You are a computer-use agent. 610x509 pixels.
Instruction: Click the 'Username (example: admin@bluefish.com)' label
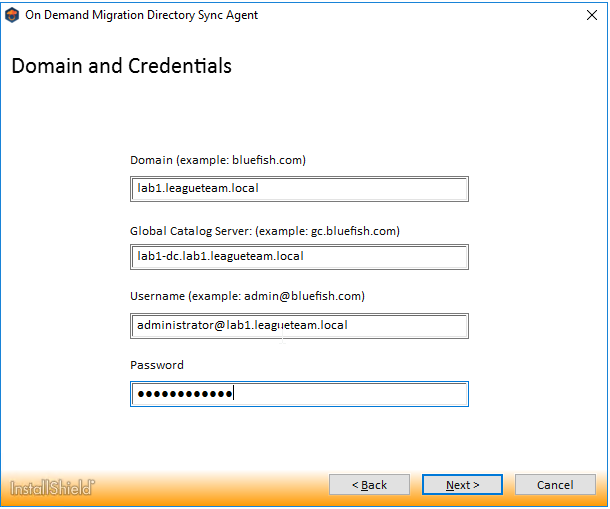(x=247, y=296)
